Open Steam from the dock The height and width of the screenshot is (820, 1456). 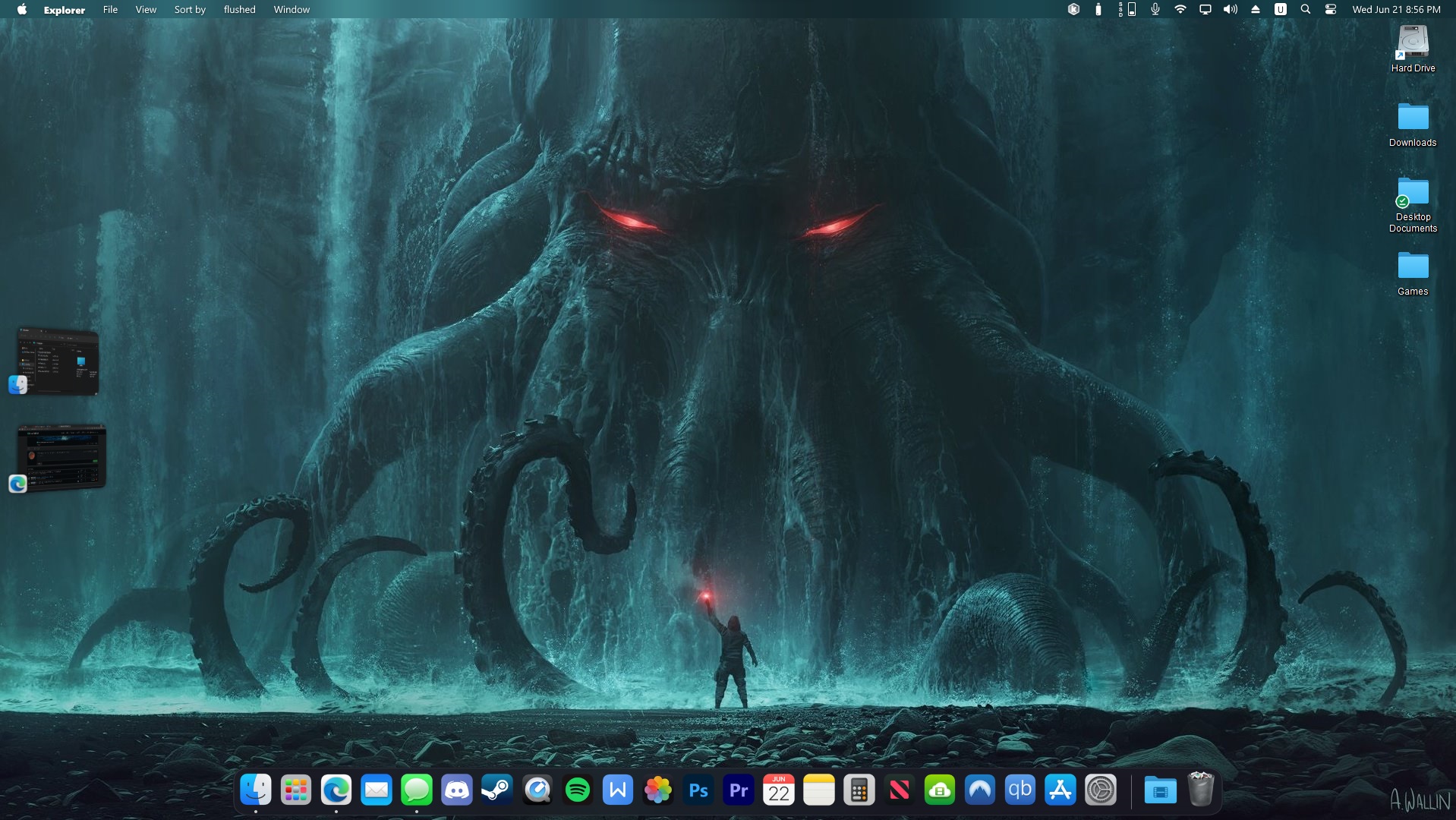point(496,790)
